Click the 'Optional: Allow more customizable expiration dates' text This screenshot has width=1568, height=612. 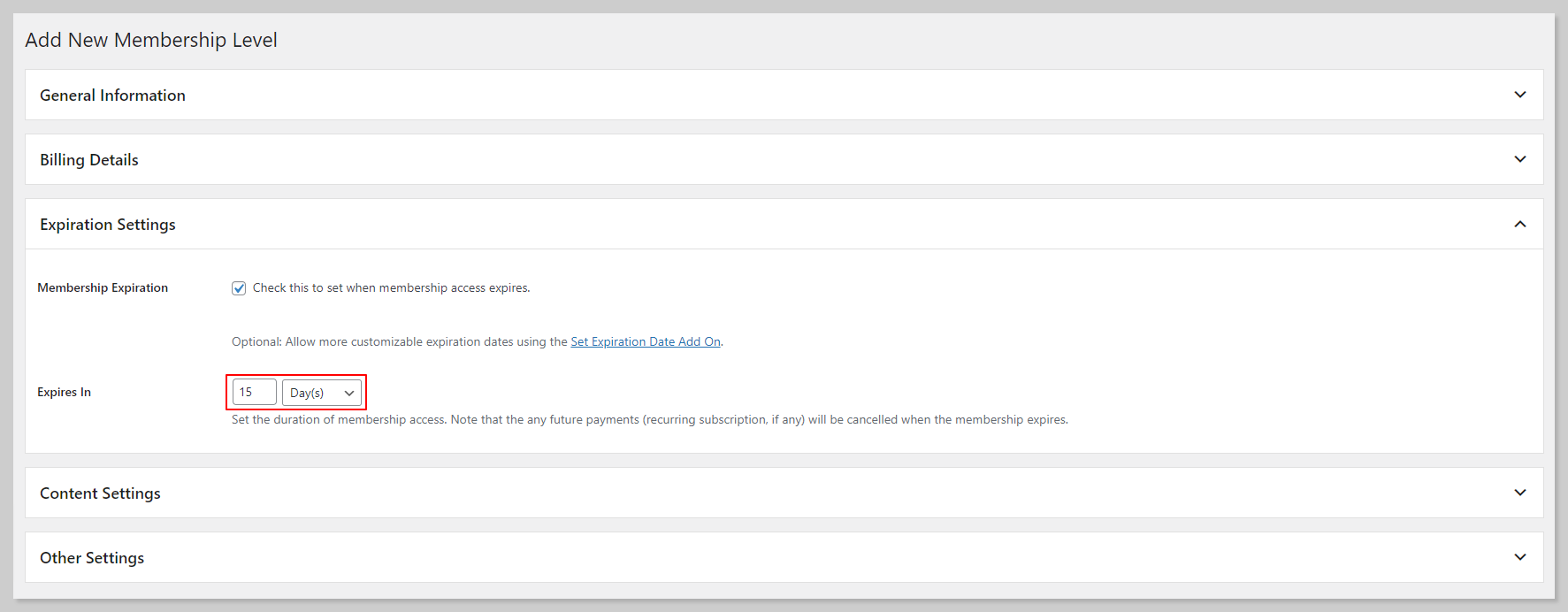(x=399, y=342)
